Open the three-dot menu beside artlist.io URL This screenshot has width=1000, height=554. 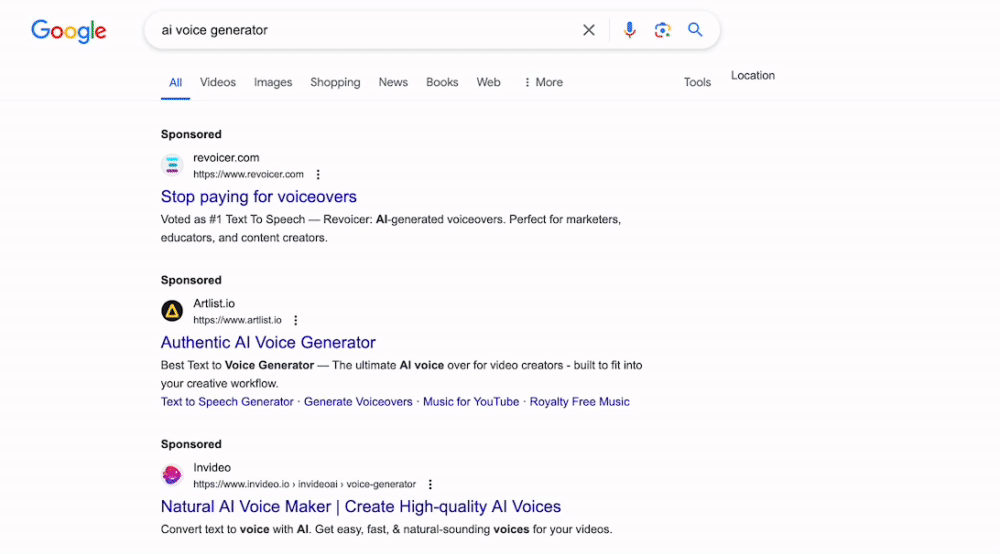[295, 321]
